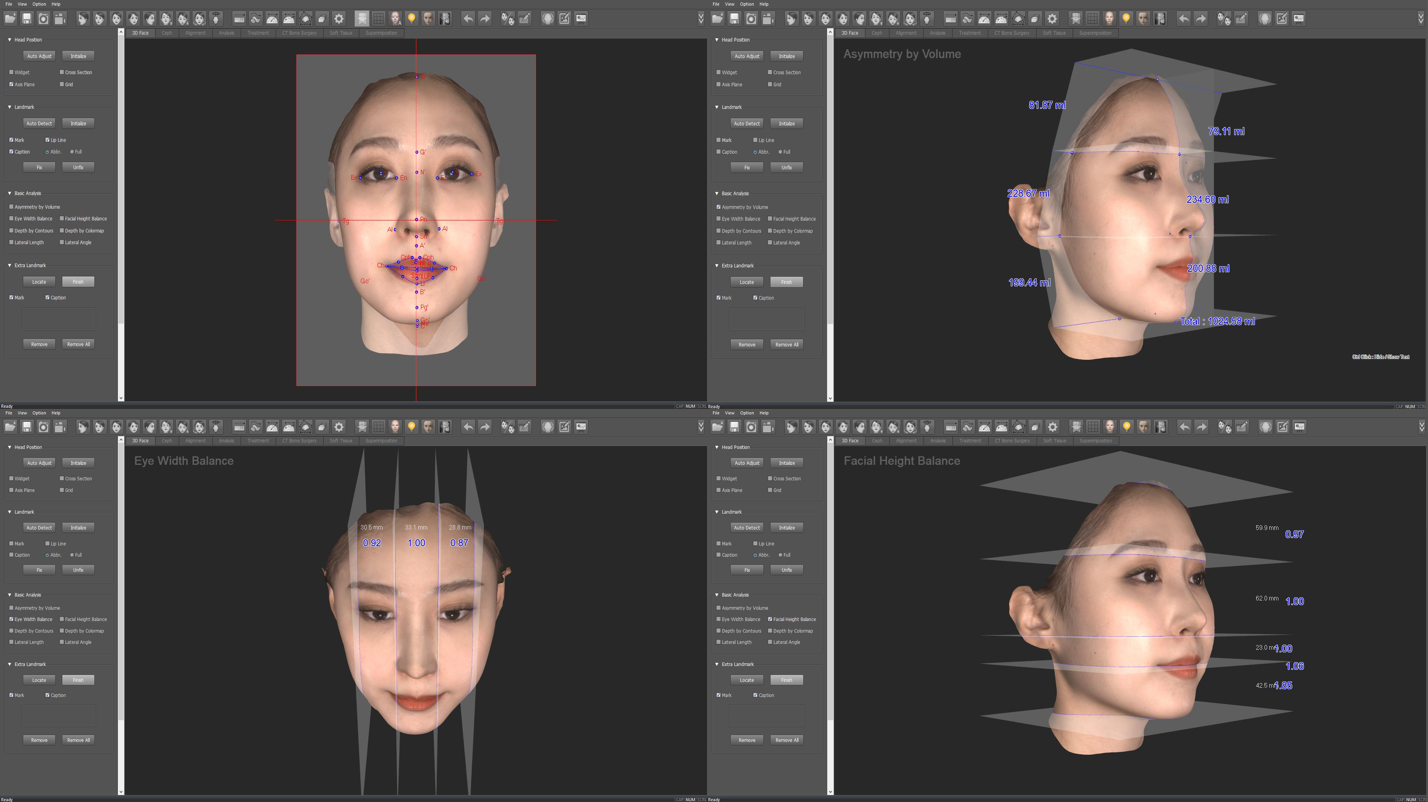Uncheck Asymmetry by Volume in the Asymmetry by Volume window
This screenshot has width=1428, height=802.
point(719,207)
